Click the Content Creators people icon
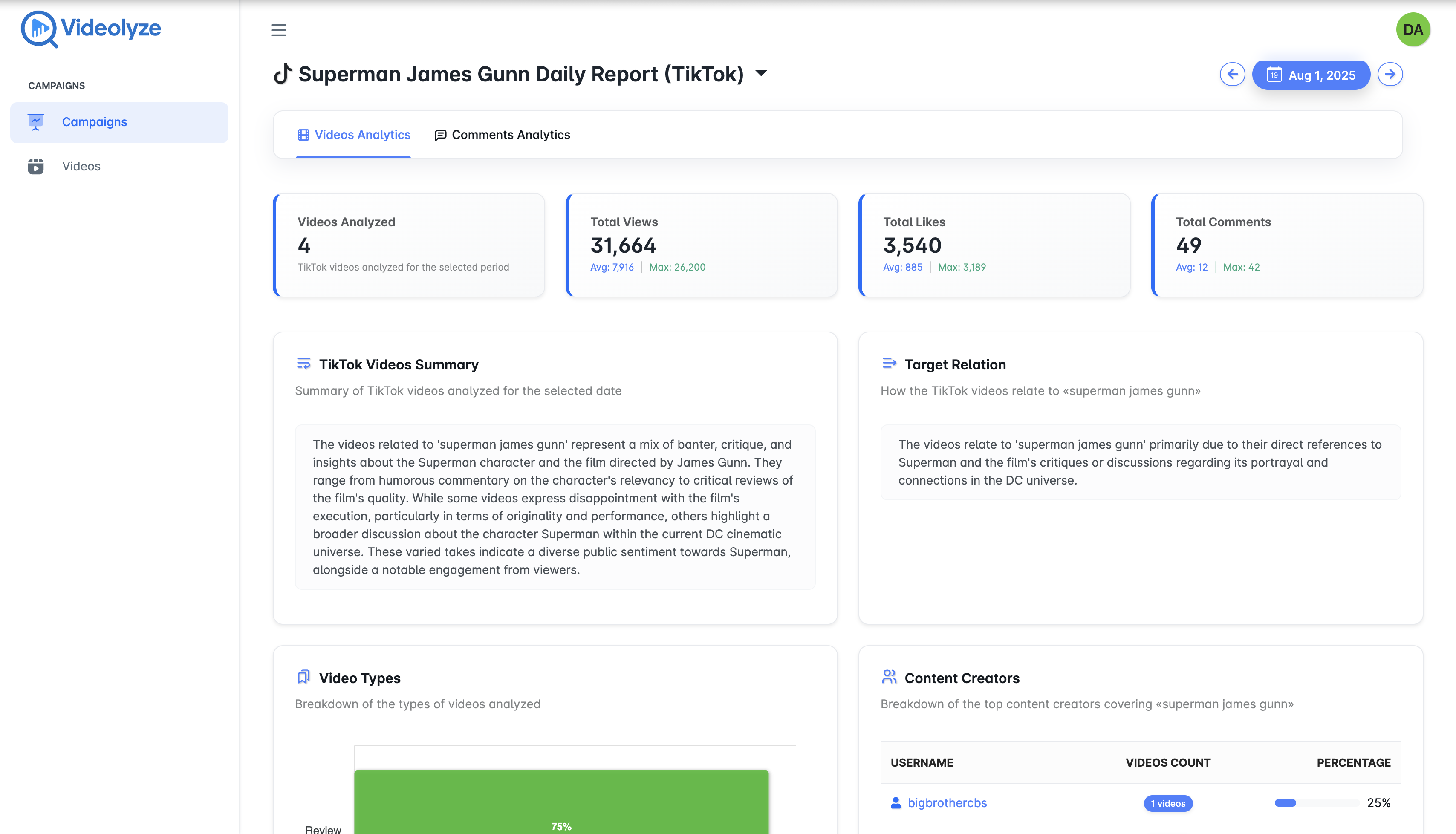Screen dimensions: 1456x834 [889, 677]
